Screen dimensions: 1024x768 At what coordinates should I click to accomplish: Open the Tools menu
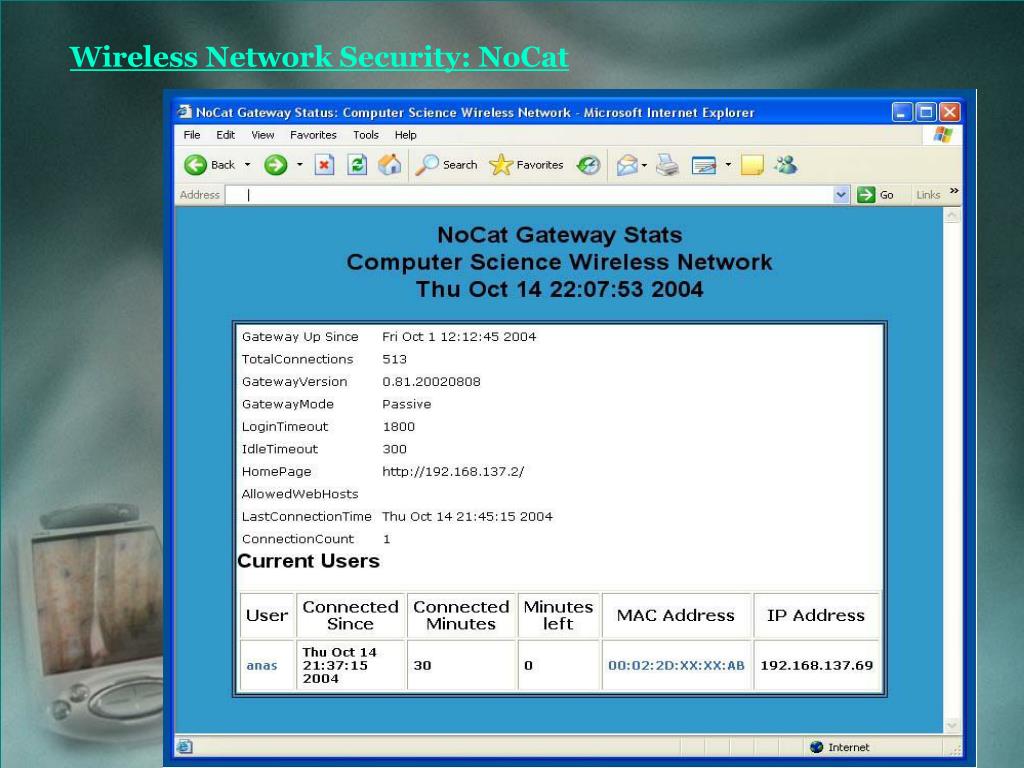[366, 135]
